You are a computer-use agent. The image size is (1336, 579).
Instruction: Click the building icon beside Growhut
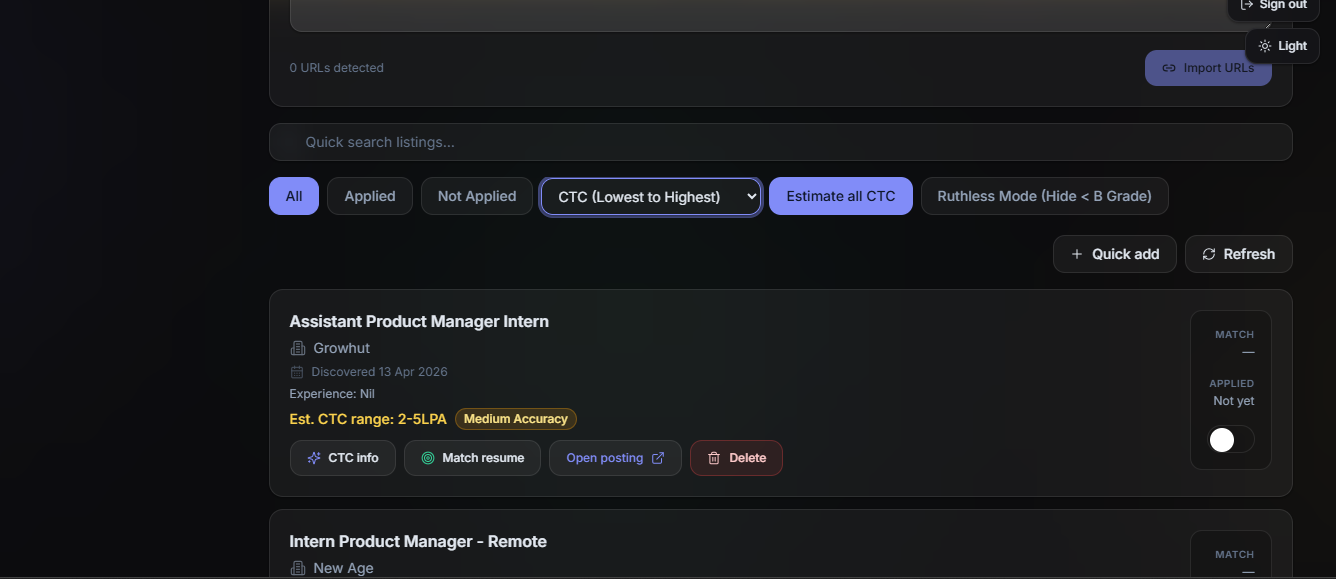[x=297, y=348]
